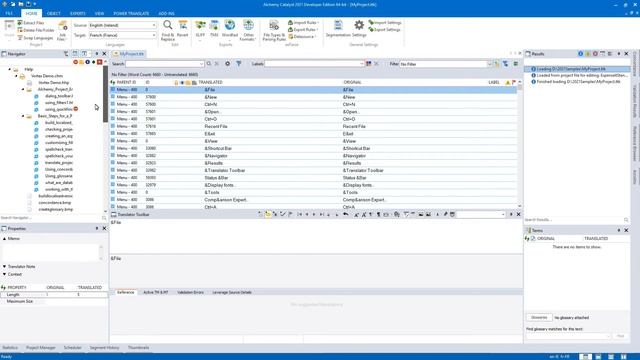Click the Revert icon in ribbon
Viewport: 640px width, 360px height.
pos(182,29)
